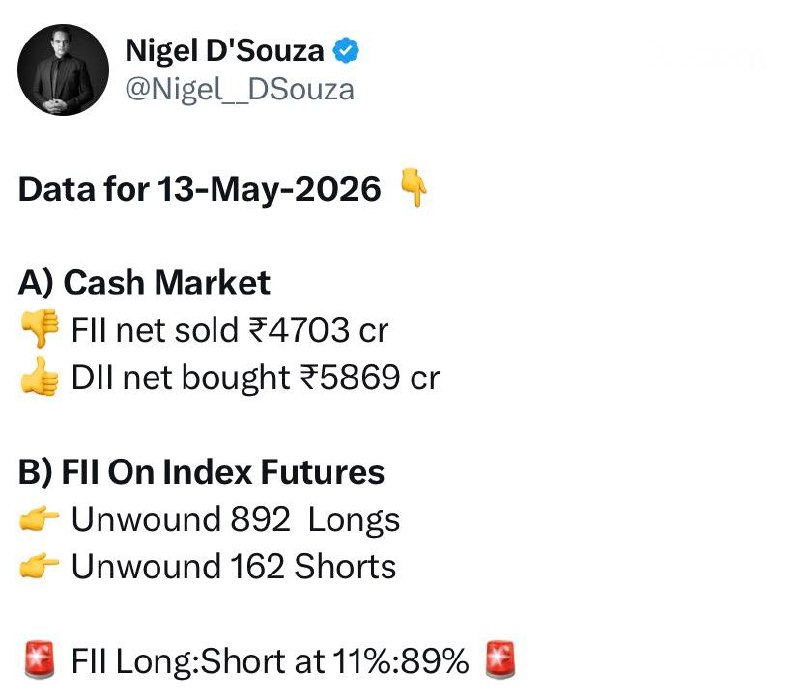The height and width of the screenshot is (700, 800).
Task: Click the thumbs-down emoji beside FII net sold
Action: (x=40, y=328)
